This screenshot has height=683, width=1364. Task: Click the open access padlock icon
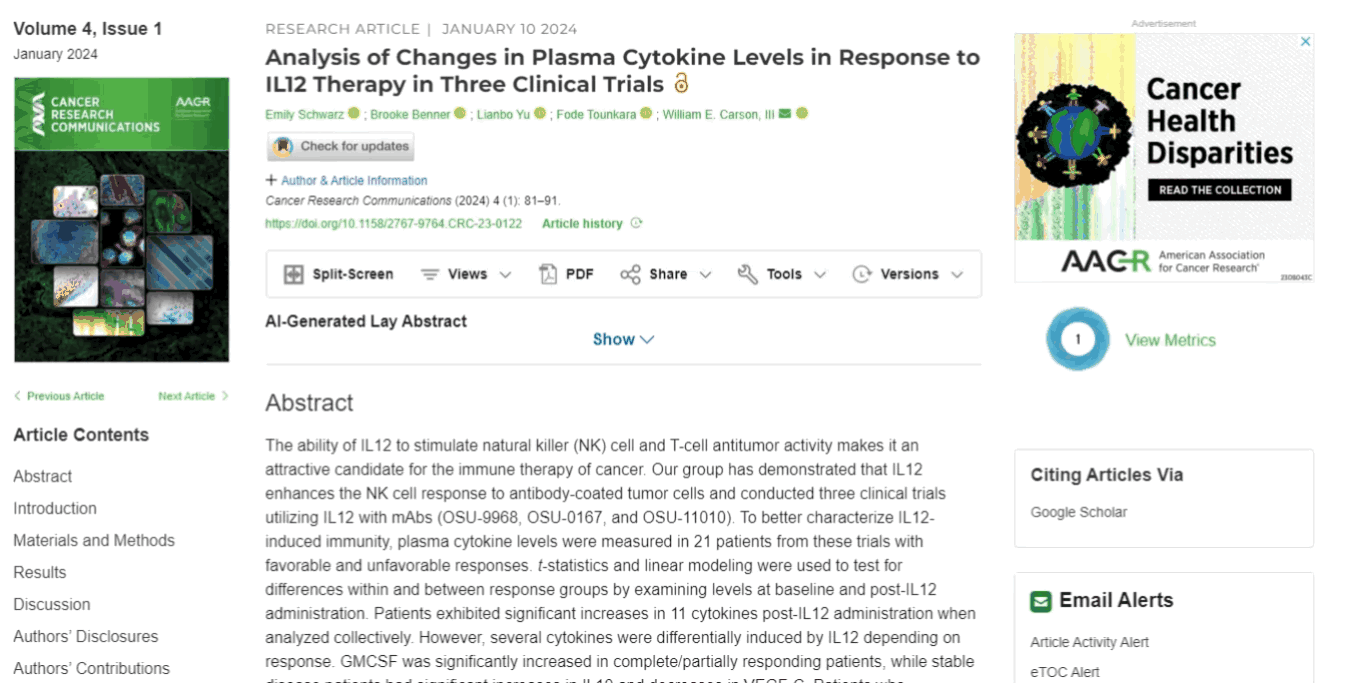pyautogui.click(x=682, y=83)
